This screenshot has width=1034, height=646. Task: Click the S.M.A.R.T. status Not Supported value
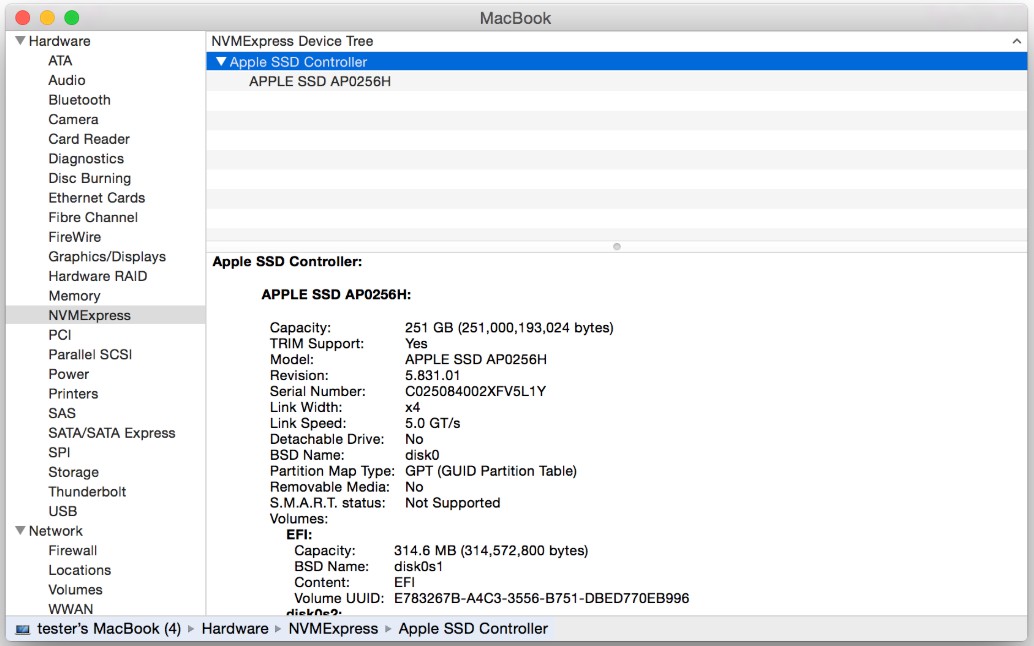(x=452, y=503)
